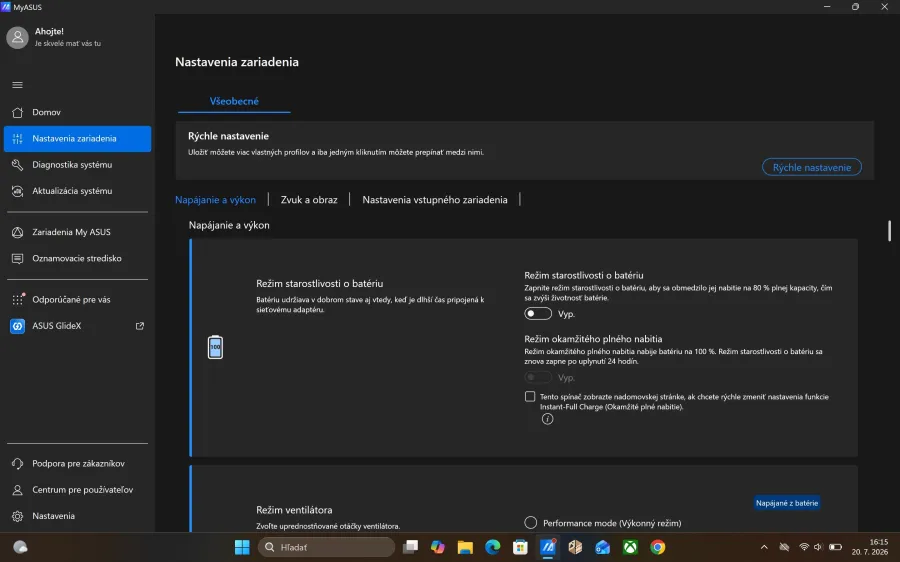The image size is (900, 562).
Task: Select Performance mode (Výkonný režim) radio
Action: click(530, 522)
